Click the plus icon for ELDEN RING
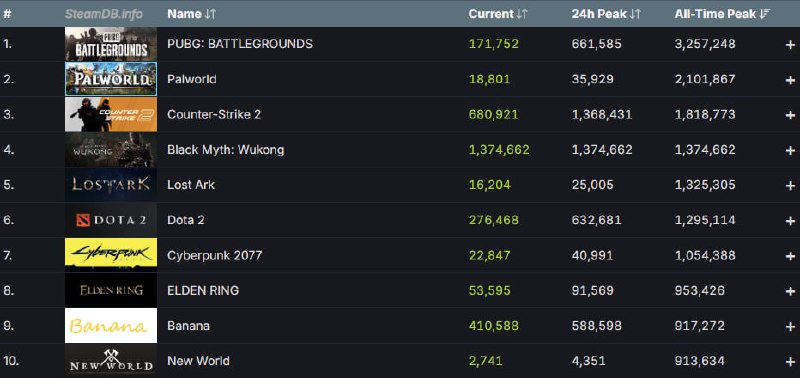800x378 pixels. tap(790, 291)
